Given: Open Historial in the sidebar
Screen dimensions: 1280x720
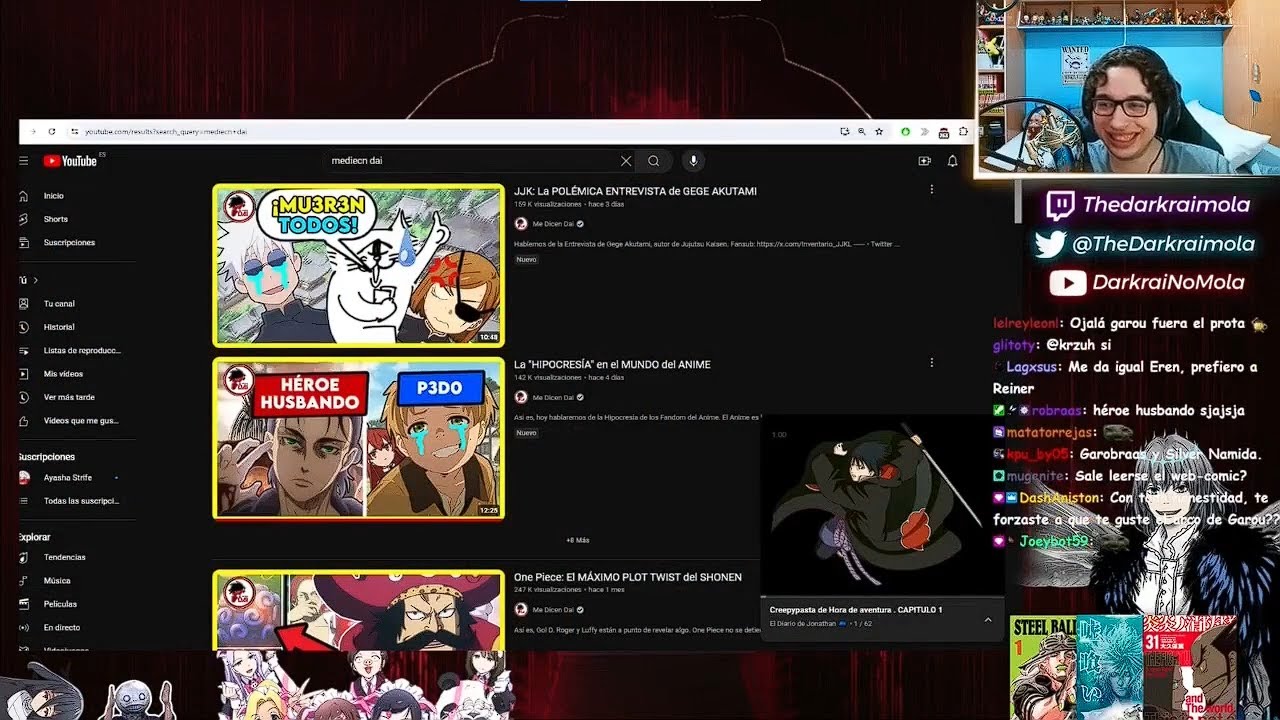Looking at the screenshot, I should 59,327.
